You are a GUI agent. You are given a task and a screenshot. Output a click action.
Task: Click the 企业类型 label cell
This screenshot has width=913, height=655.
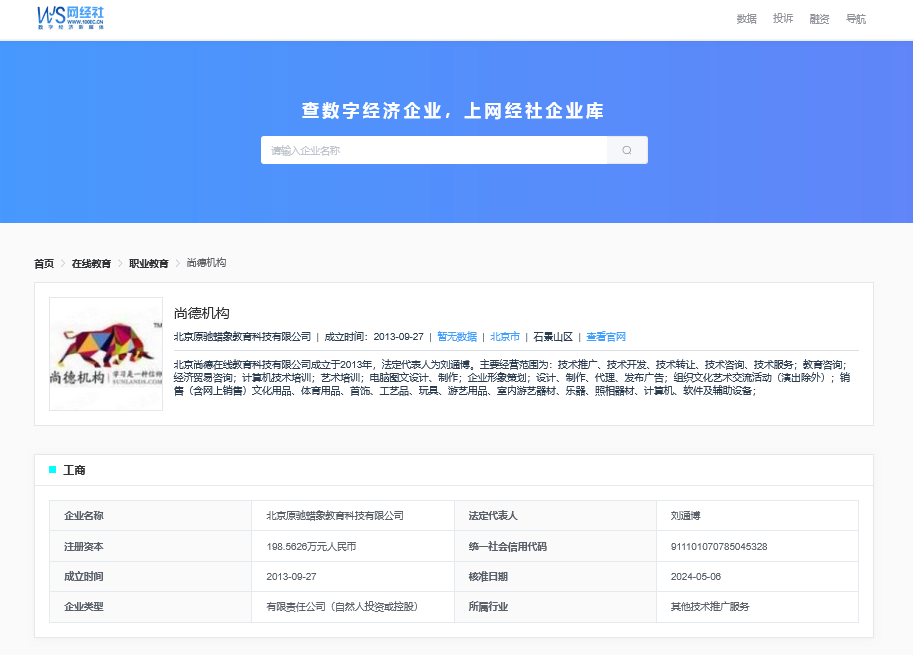pos(150,607)
